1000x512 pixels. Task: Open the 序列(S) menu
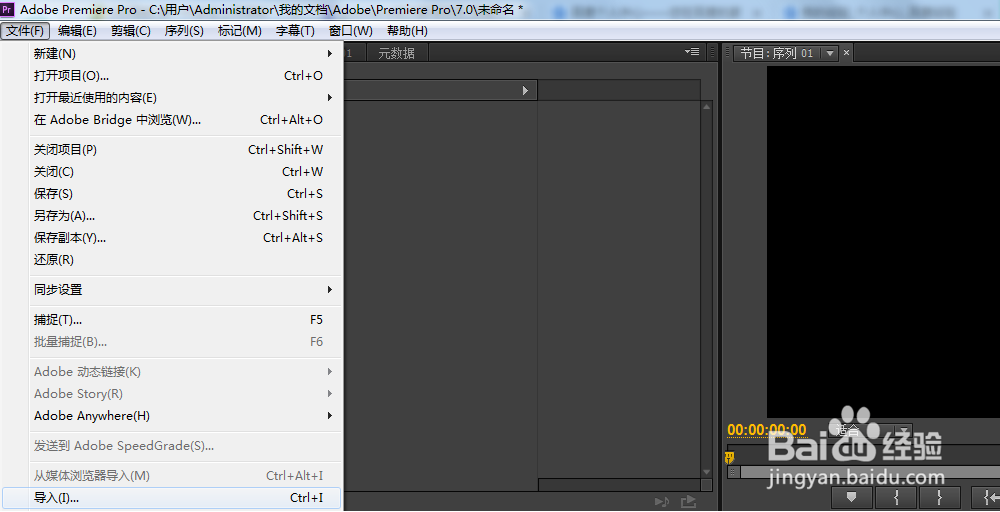point(184,31)
